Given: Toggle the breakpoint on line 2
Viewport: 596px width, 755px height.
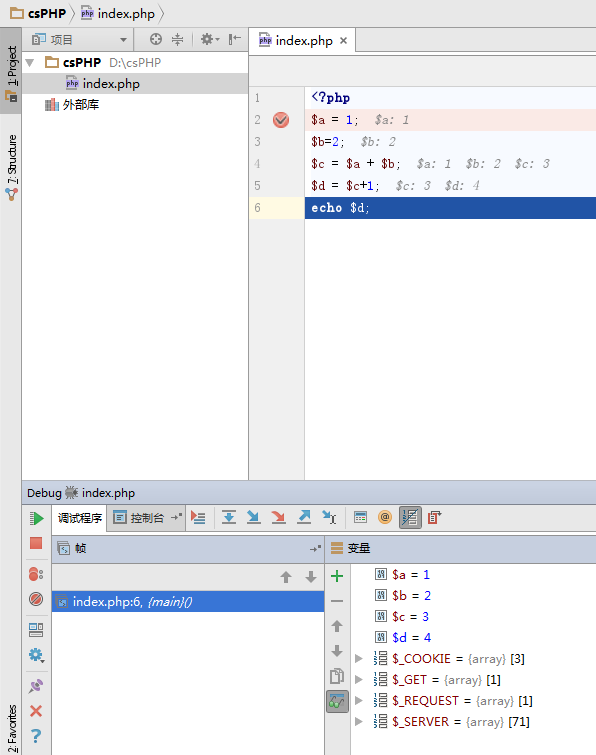Looking at the screenshot, I should 281,120.
